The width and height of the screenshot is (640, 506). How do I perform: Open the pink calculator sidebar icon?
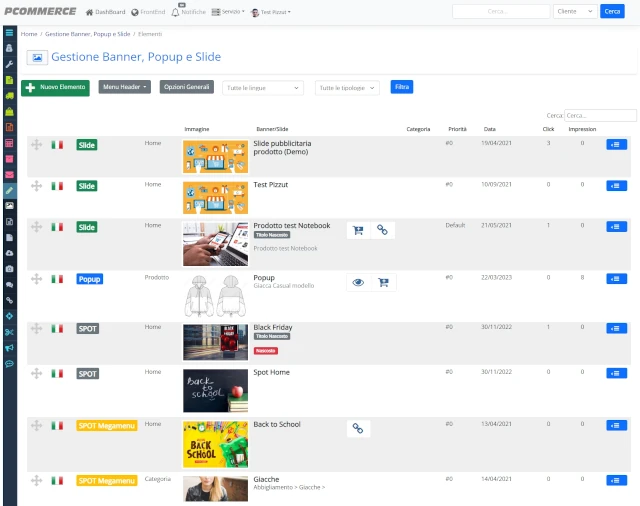[9, 143]
